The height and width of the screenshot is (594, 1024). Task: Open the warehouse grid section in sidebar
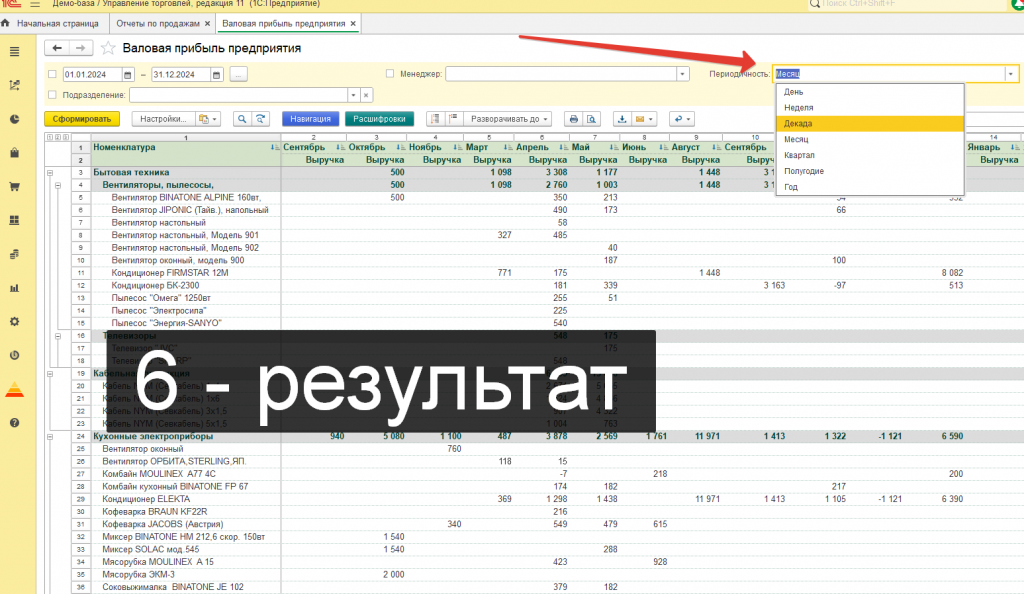[14, 221]
